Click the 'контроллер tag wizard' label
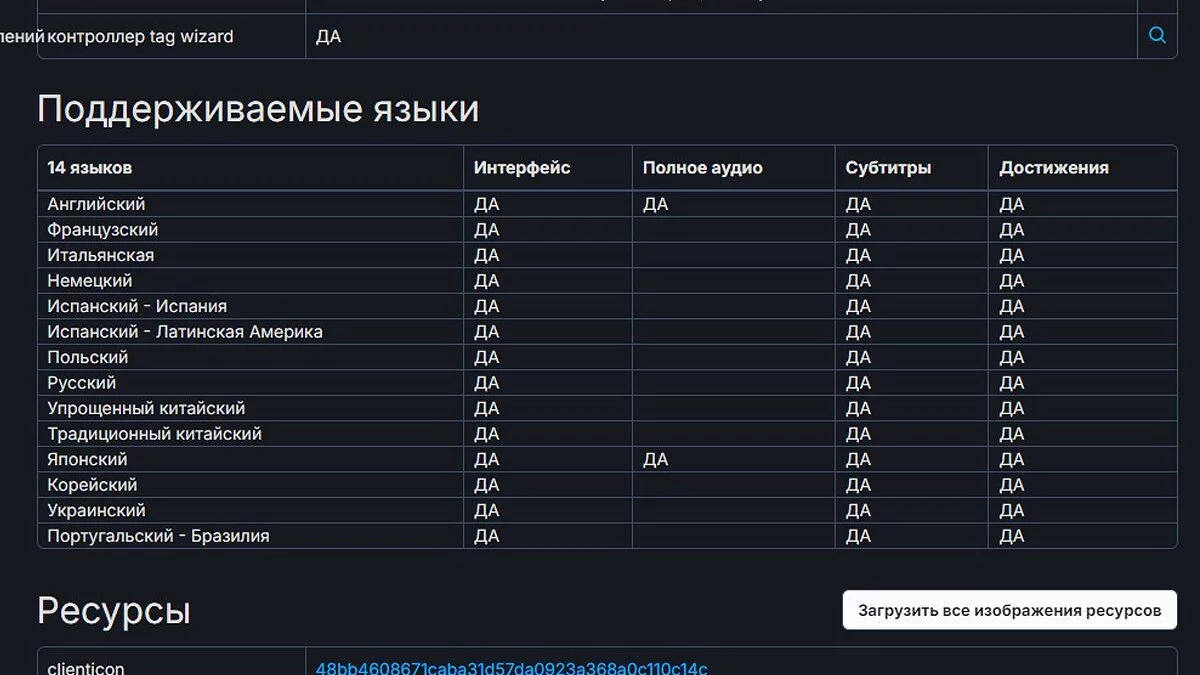 (140, 37)
